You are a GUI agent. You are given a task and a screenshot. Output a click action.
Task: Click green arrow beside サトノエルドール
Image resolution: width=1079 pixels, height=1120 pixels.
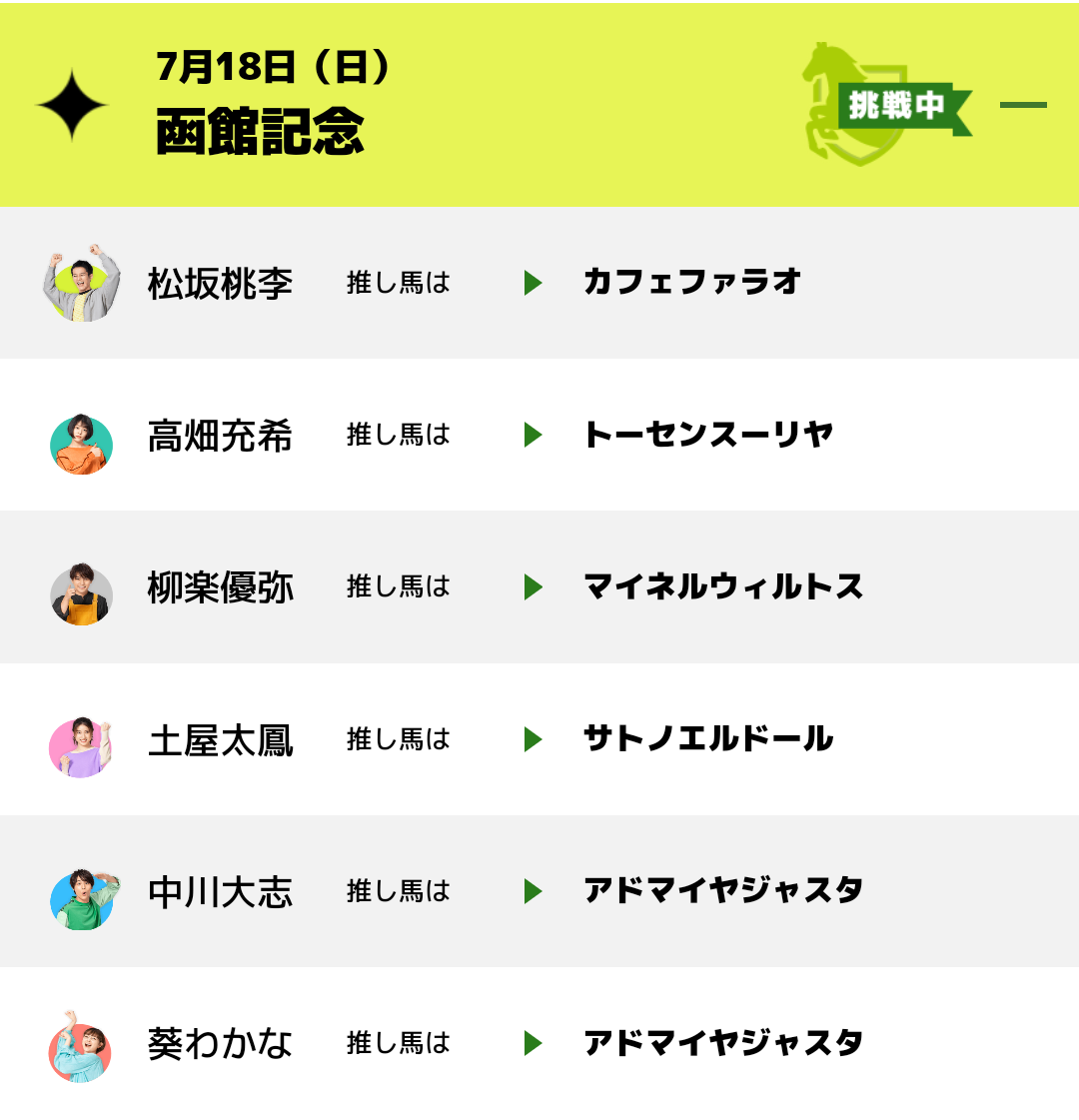tap(533, 739)
